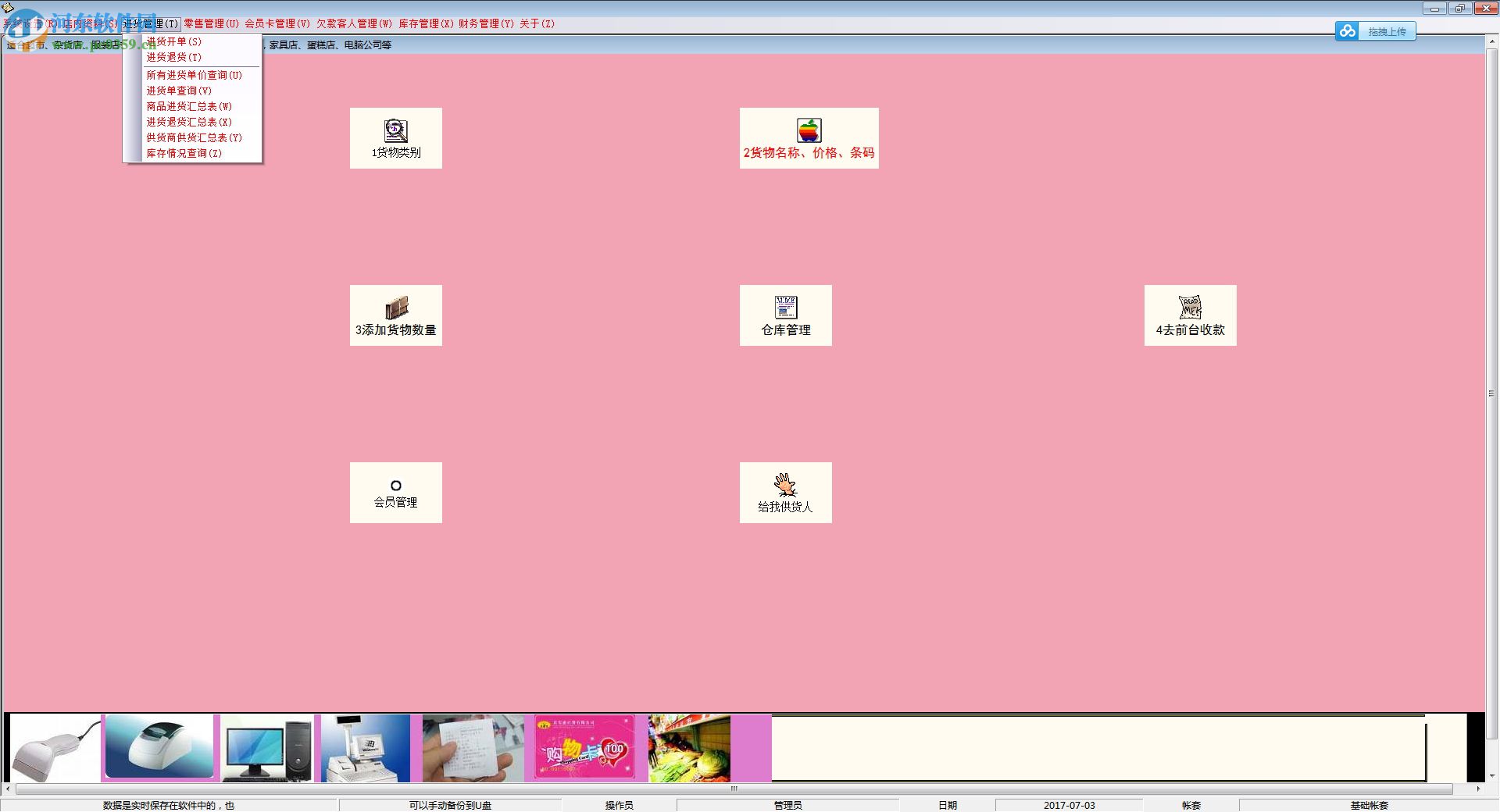Click the POS cash register thumbnail
The width and height of the screenshot is (1500, 812).
pyautogui.click(x=366, y=748)
